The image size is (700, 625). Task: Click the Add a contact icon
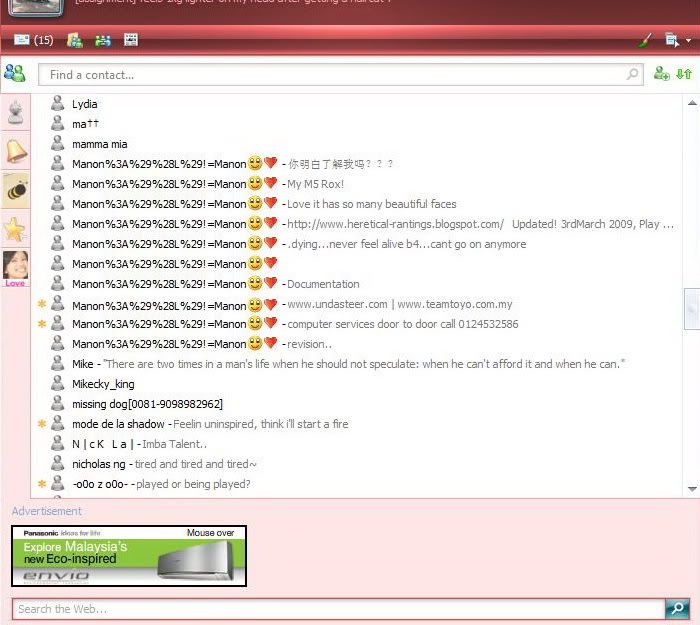661,74
